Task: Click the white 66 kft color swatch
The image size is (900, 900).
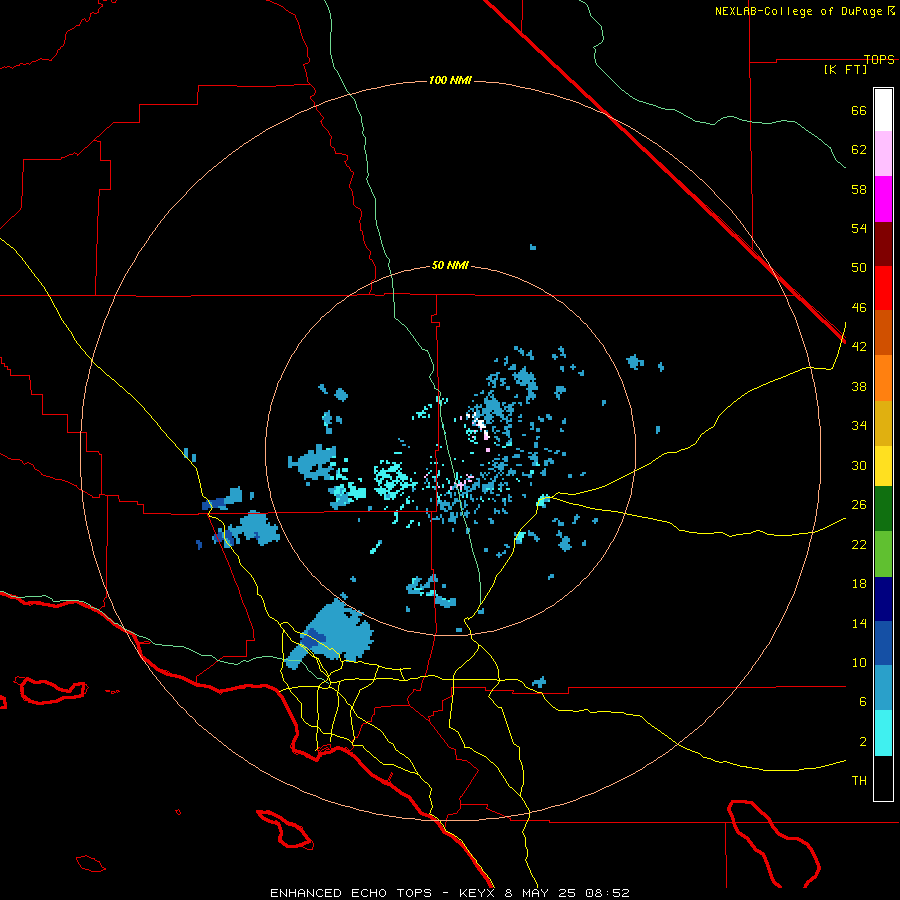Action: 883,110
